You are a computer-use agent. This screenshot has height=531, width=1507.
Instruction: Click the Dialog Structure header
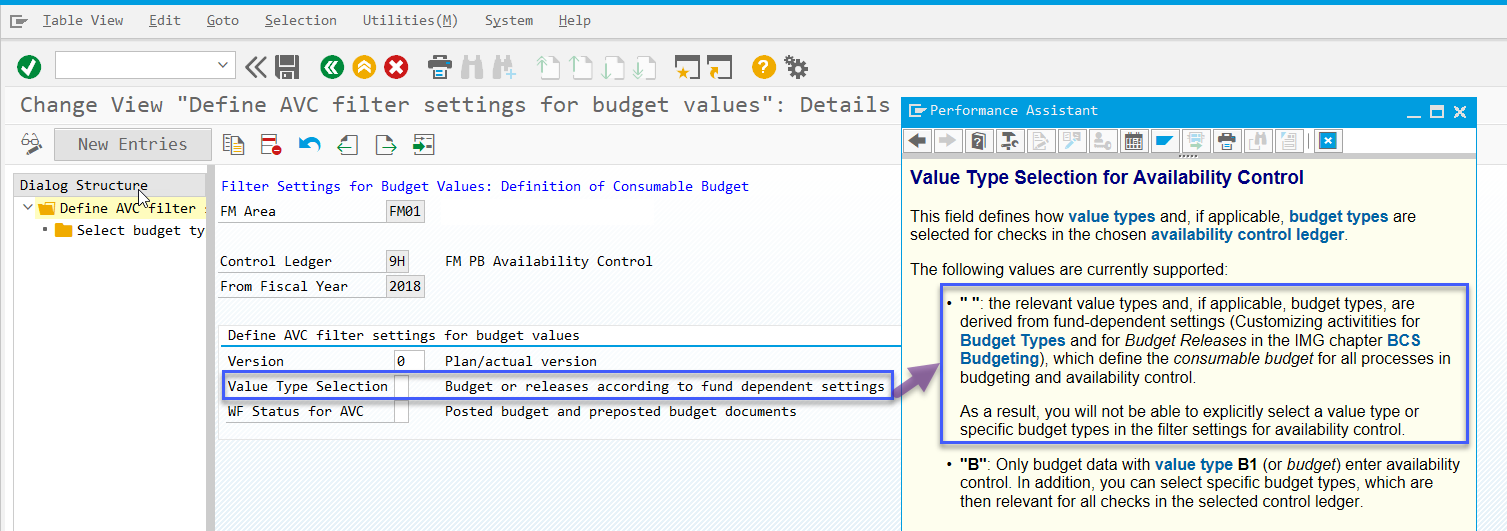(x=110, y=185)
